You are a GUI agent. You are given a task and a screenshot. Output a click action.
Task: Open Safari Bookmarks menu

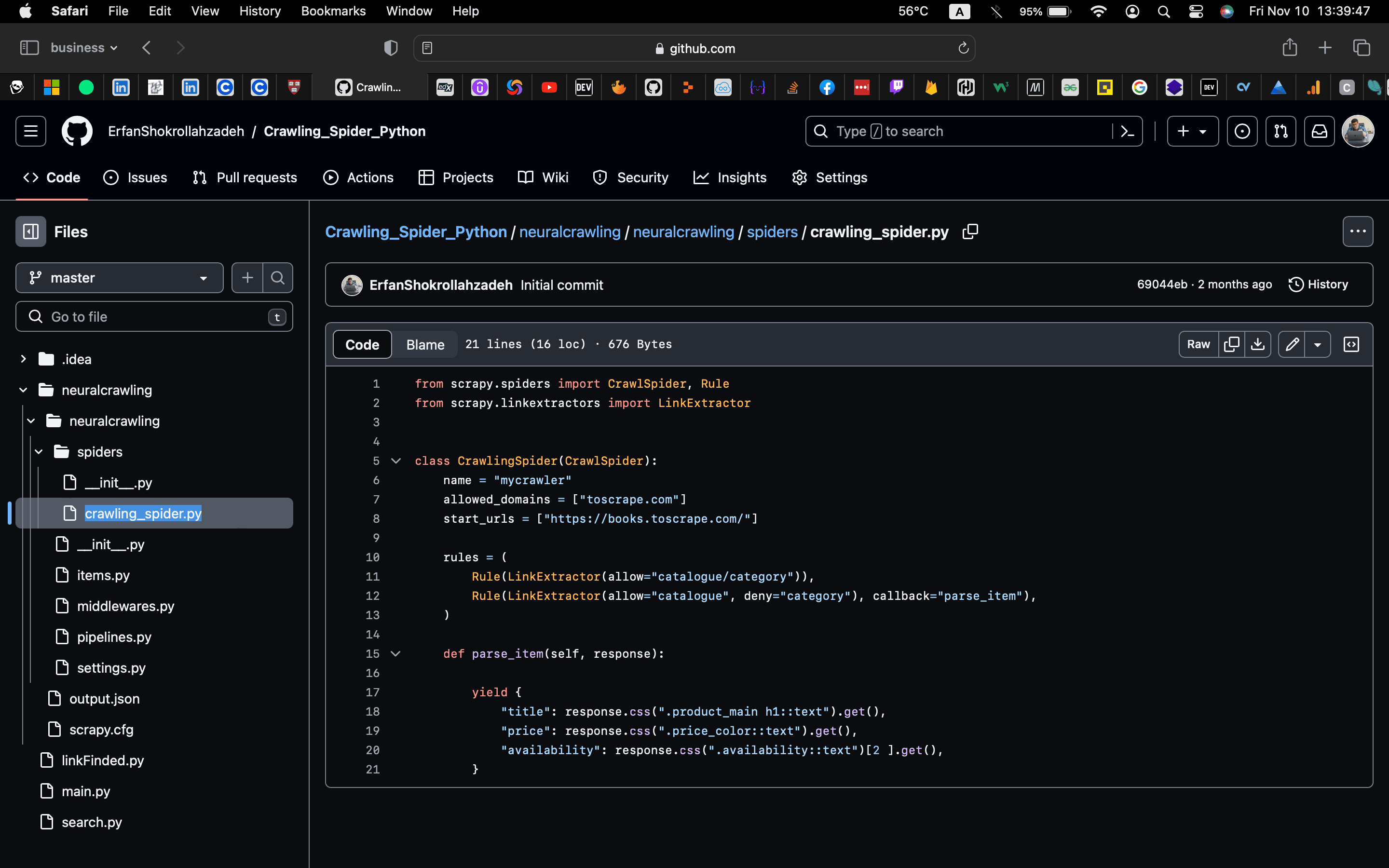pyautogui.click(x=333, y=12)
